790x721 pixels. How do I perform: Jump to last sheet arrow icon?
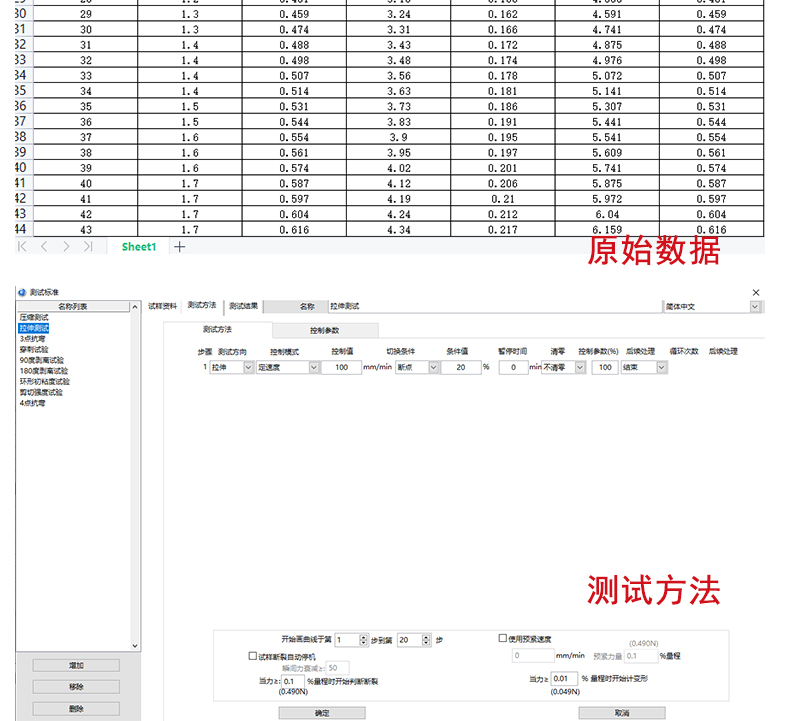pos(88,247)
